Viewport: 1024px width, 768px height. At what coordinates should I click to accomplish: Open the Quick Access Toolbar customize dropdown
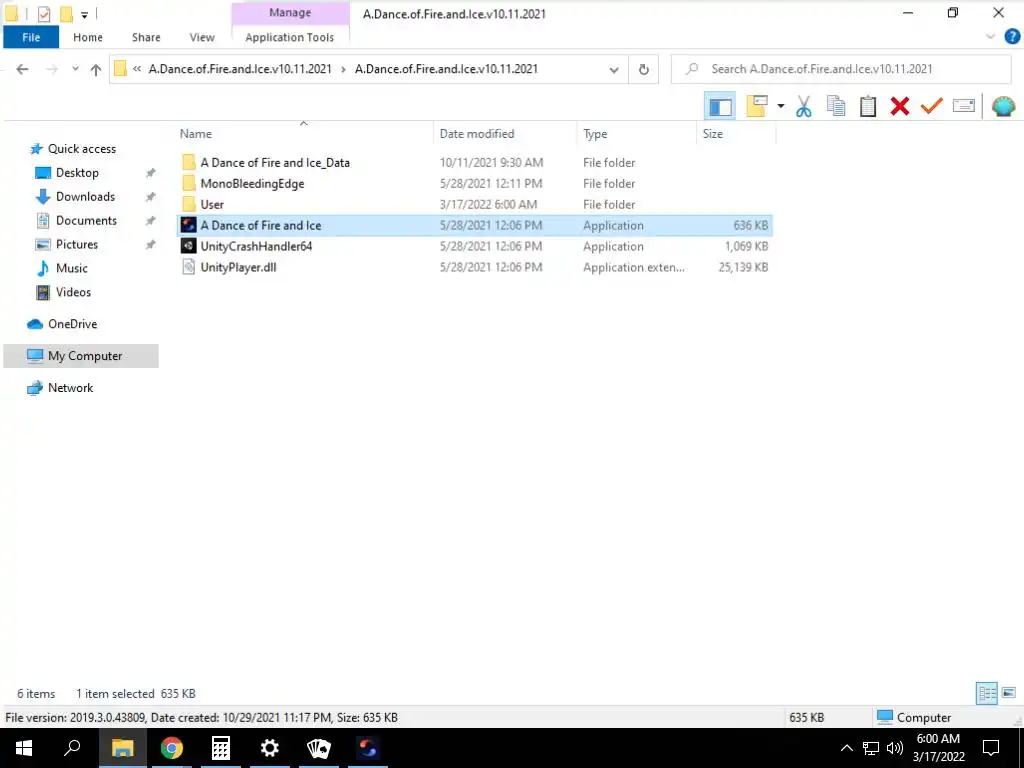pos(84,14)
